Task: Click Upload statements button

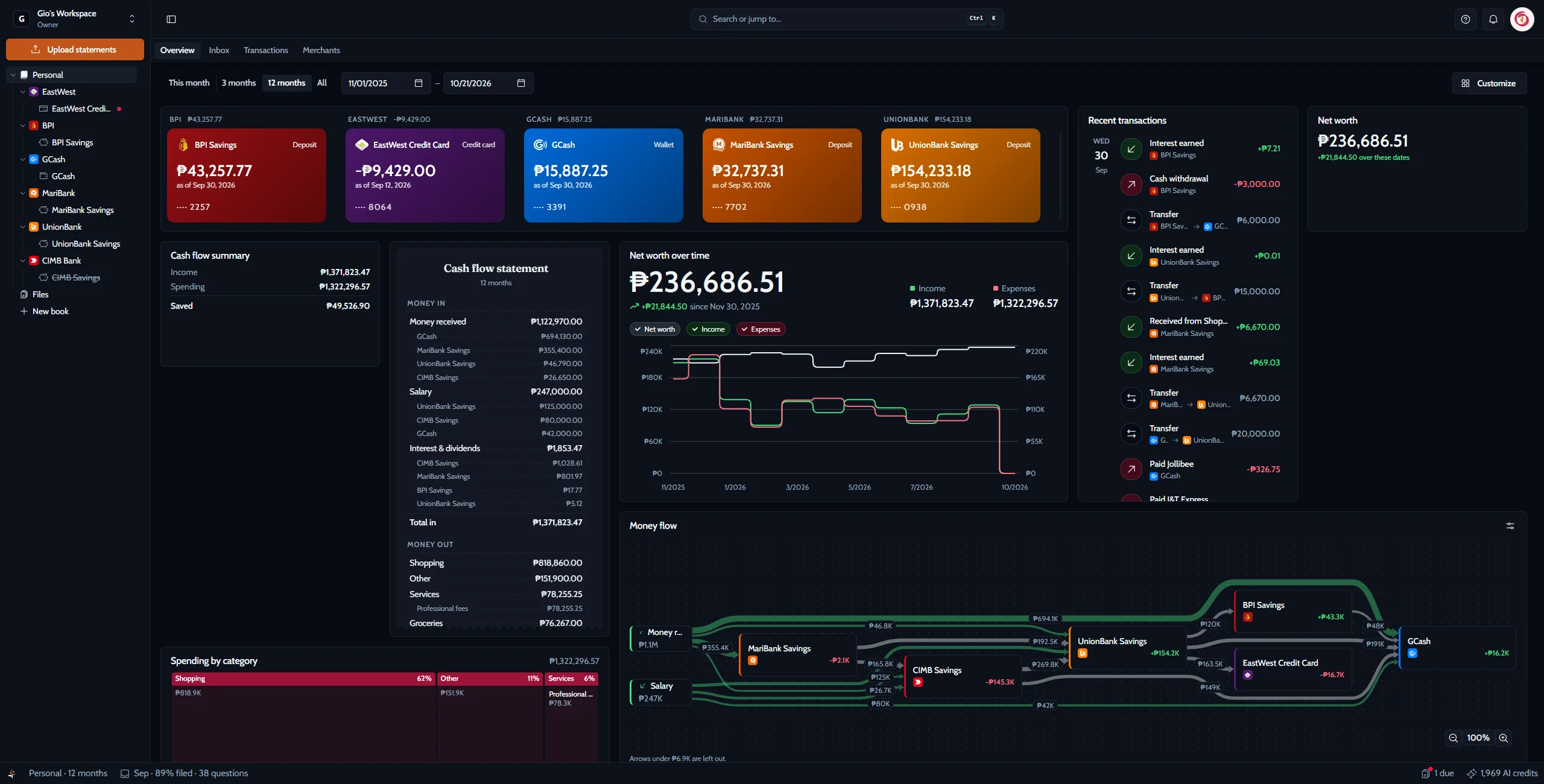Action: coord(75,49)
